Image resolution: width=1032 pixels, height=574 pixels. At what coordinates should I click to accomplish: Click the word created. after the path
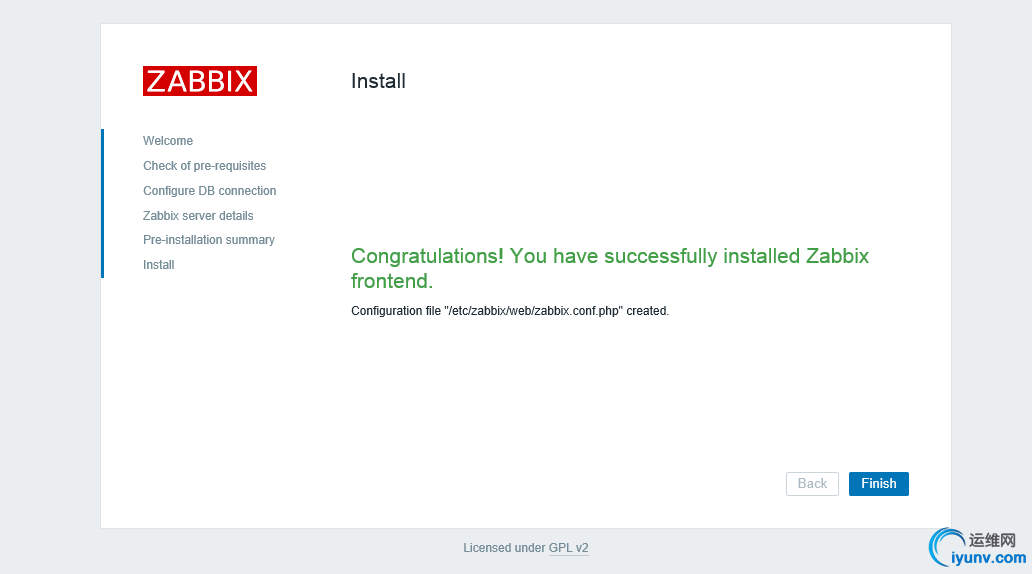click(x=648, y=311)
